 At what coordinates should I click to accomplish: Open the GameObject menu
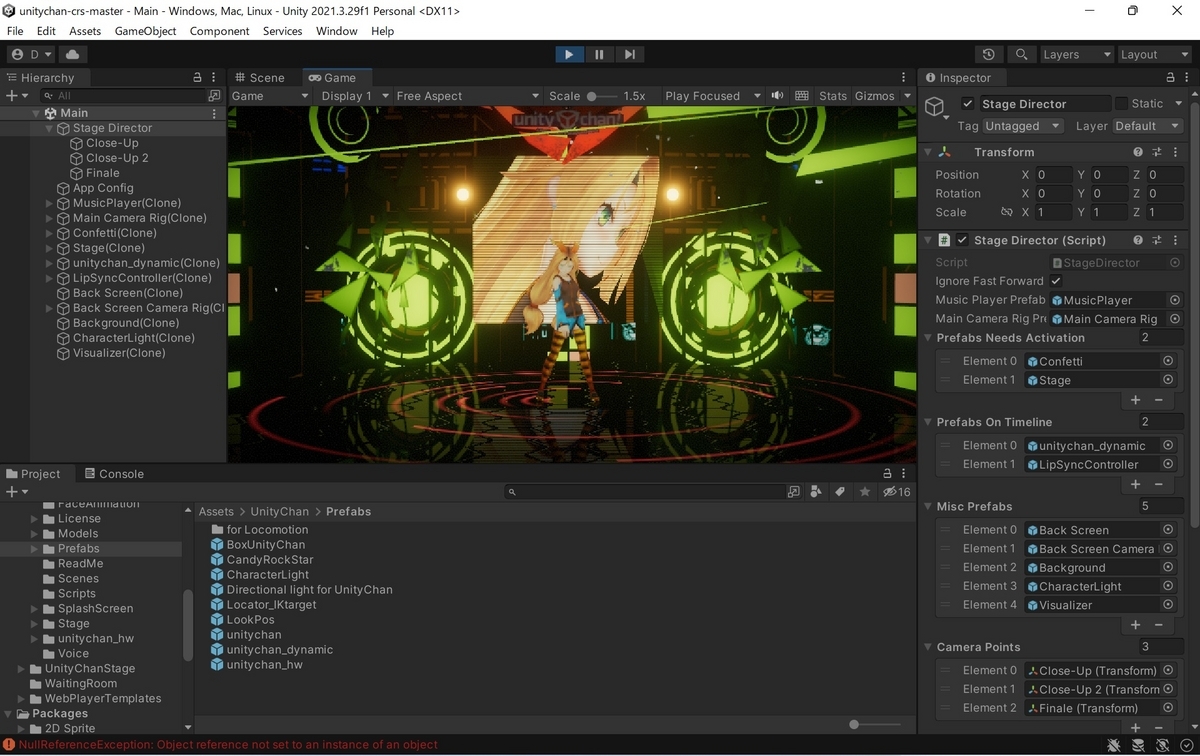click(145, 31)
